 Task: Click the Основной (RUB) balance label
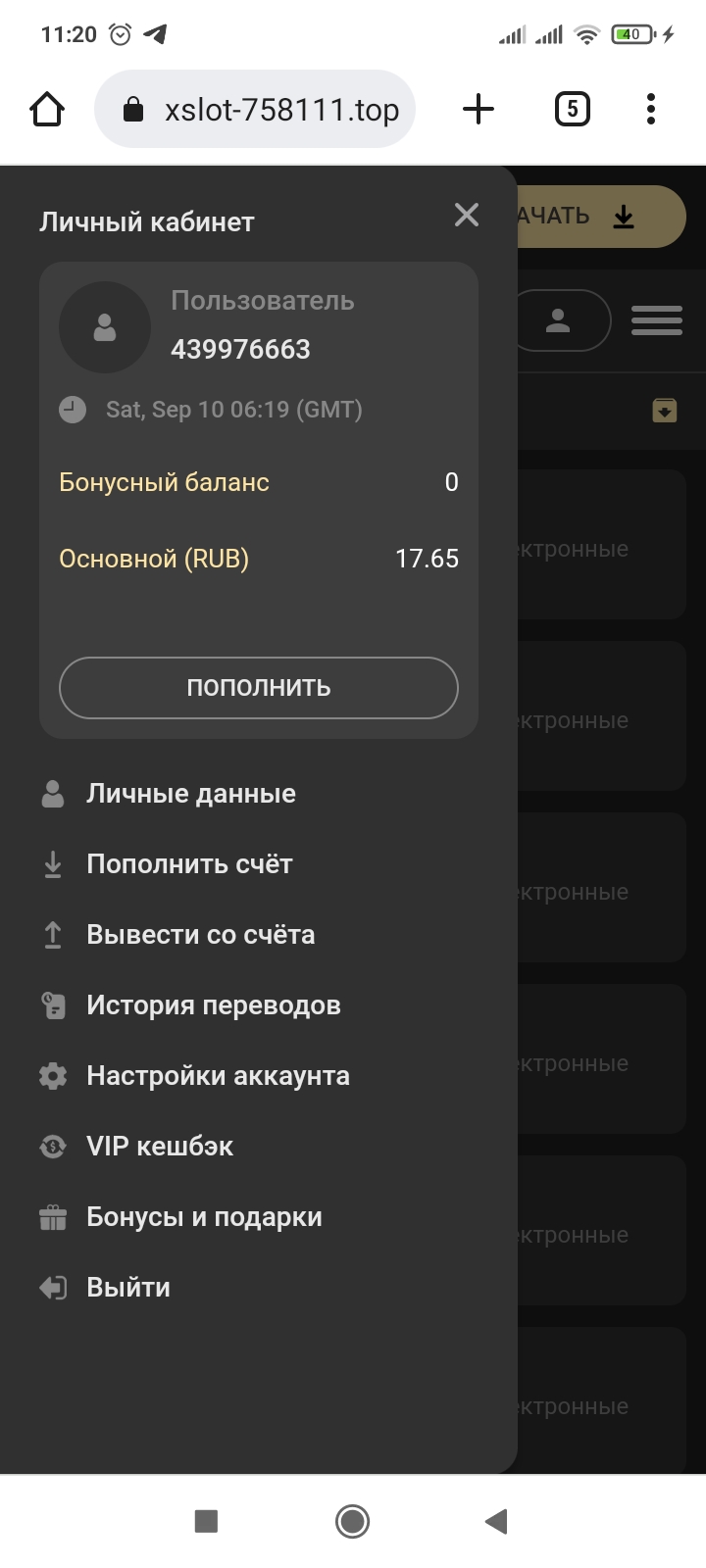[154, 559]
